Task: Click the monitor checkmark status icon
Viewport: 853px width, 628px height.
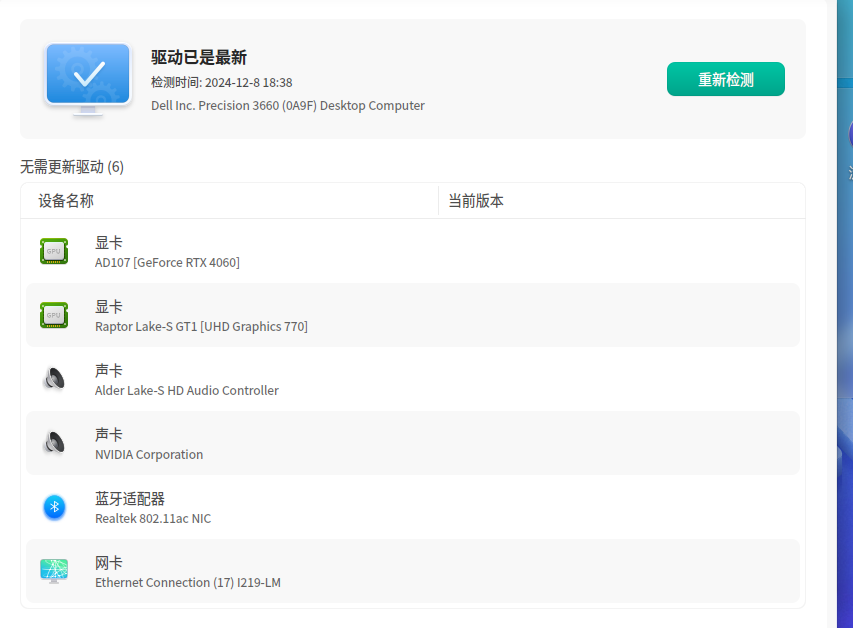Action: pyautogui.click(x=88, y=79)
